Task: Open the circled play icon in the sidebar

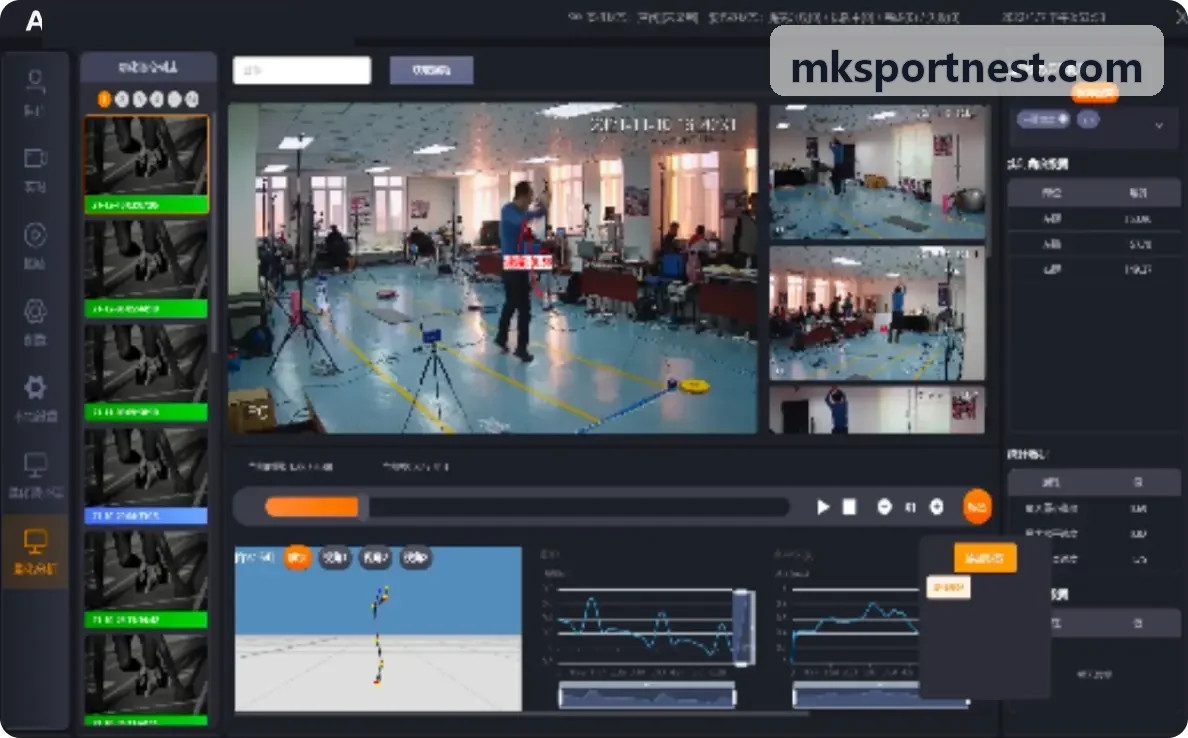Action: [35, 235]
